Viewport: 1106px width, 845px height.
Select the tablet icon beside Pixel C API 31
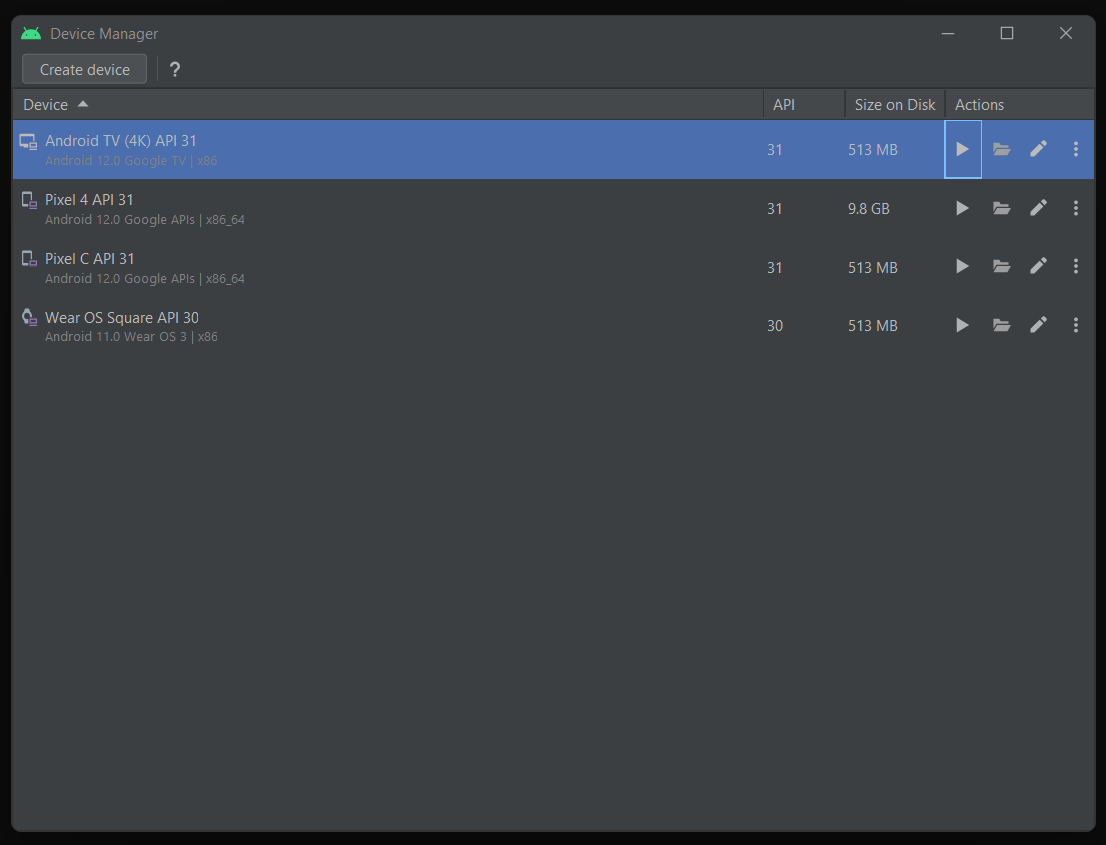pos(29,259)
